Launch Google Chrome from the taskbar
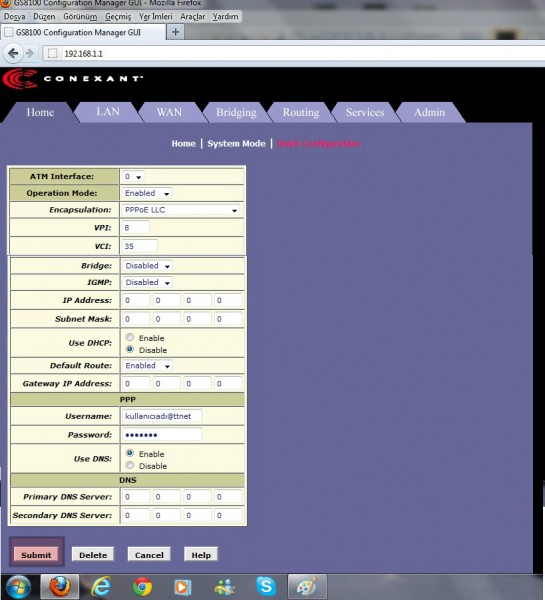Image resolution: width=545 pixels, height=600 pixels. tap(142, 587)
